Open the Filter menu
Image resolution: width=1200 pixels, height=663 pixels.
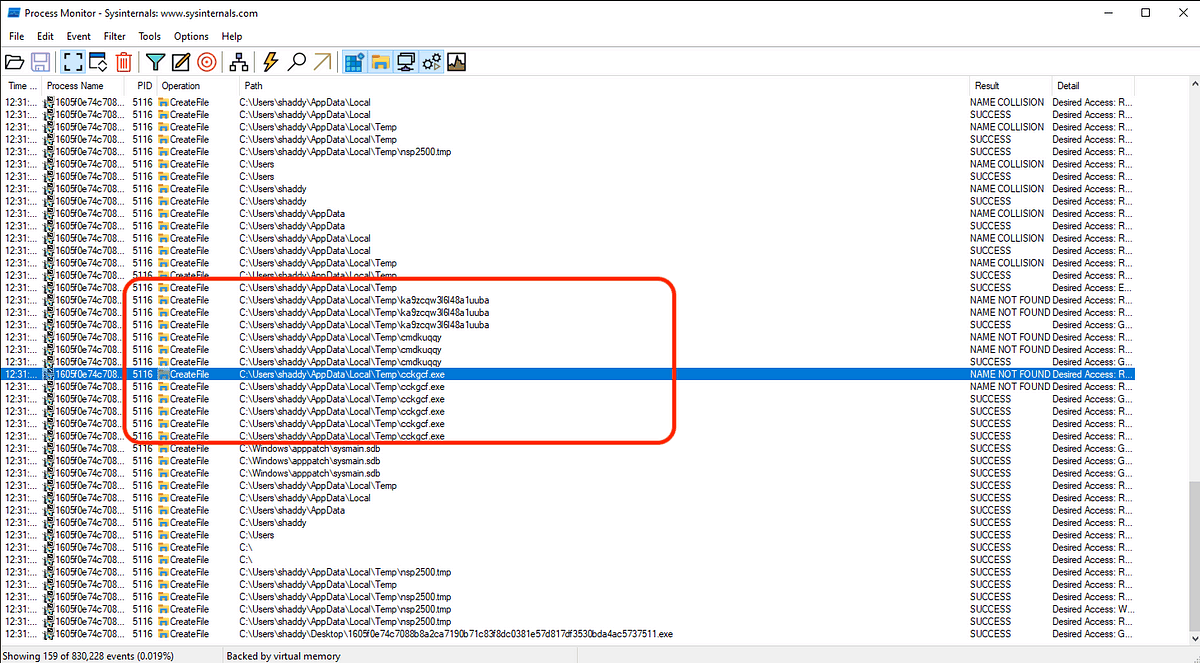coord(115,37)
